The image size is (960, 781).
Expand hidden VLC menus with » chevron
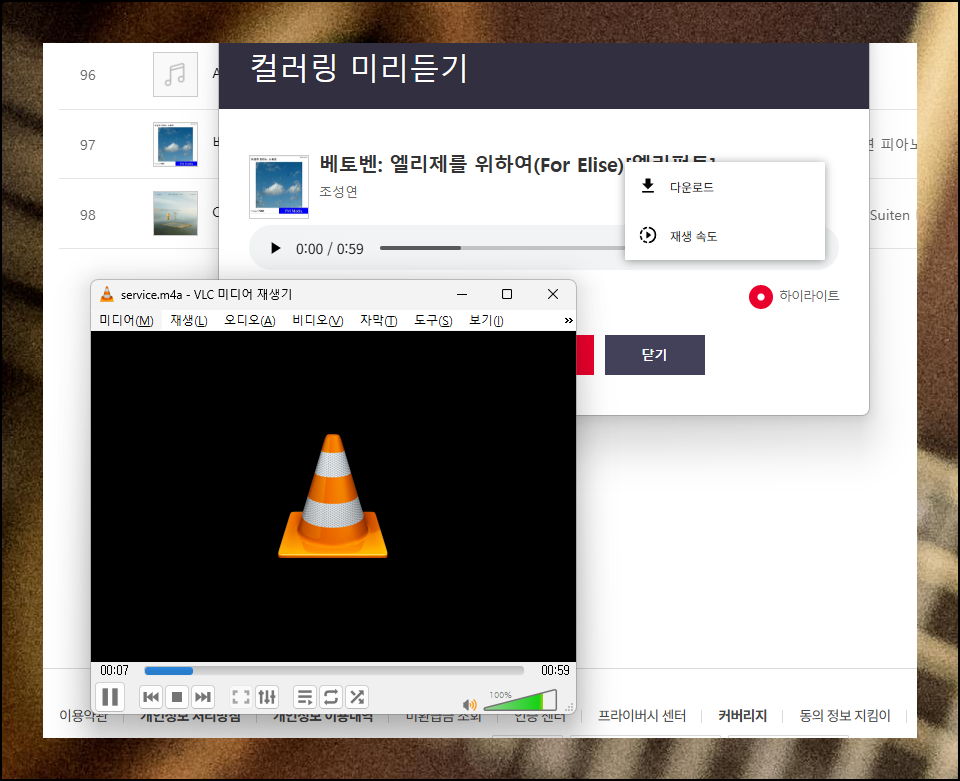point(568,320)
